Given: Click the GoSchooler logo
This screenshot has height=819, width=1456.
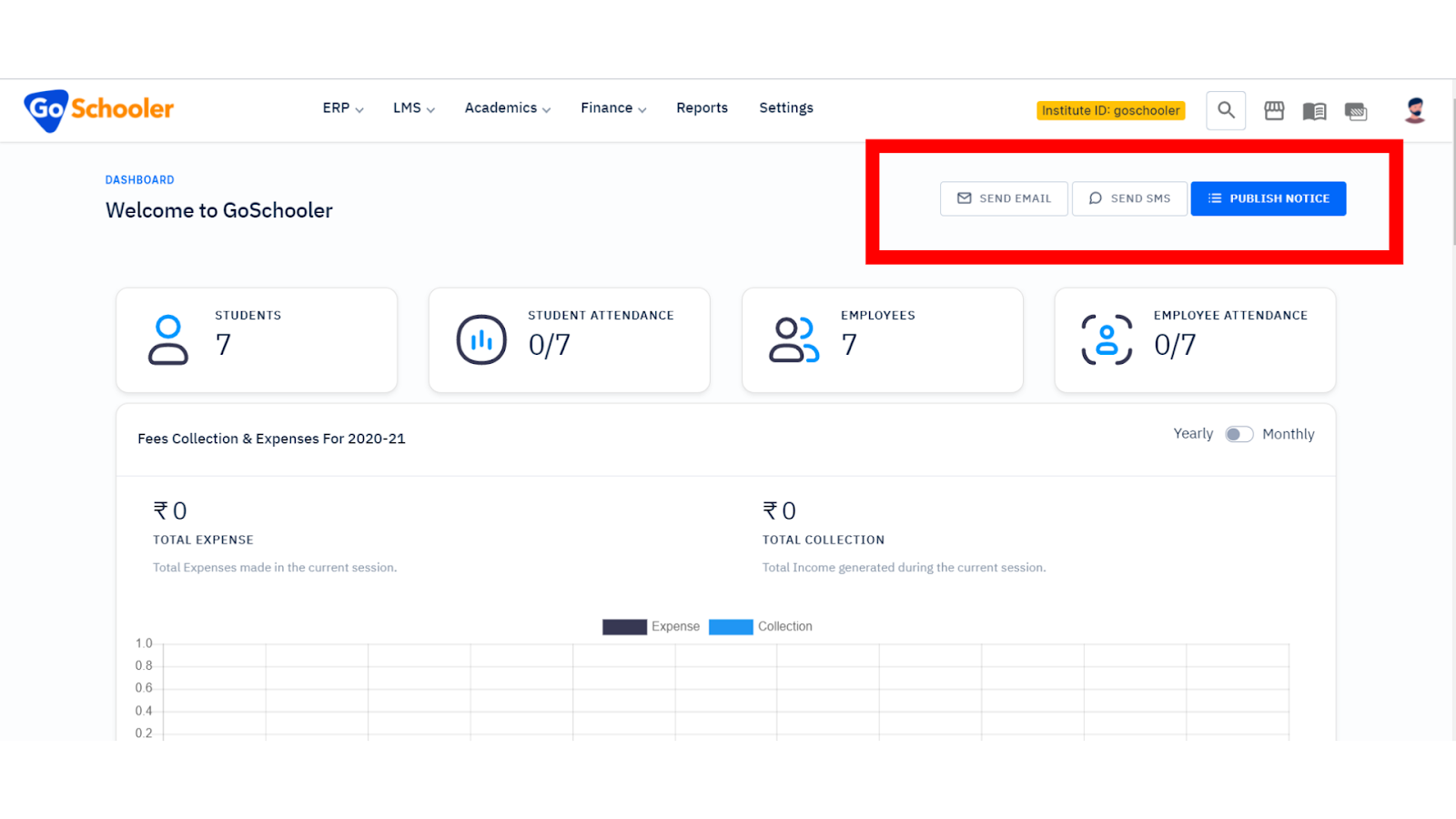Looking at the screenshot, I should point(99,110).
